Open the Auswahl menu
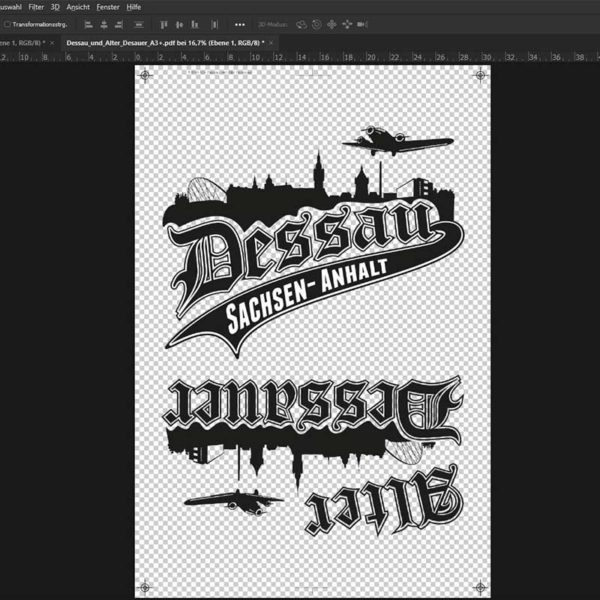 (10, 7)
